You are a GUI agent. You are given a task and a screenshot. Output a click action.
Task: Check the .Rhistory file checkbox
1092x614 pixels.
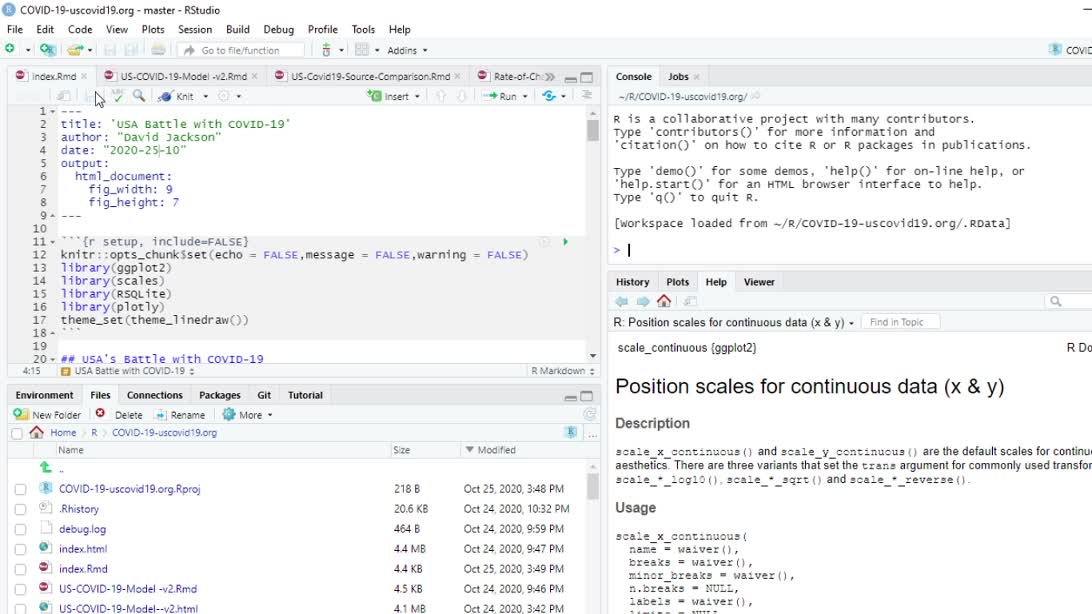click(20, 510)
